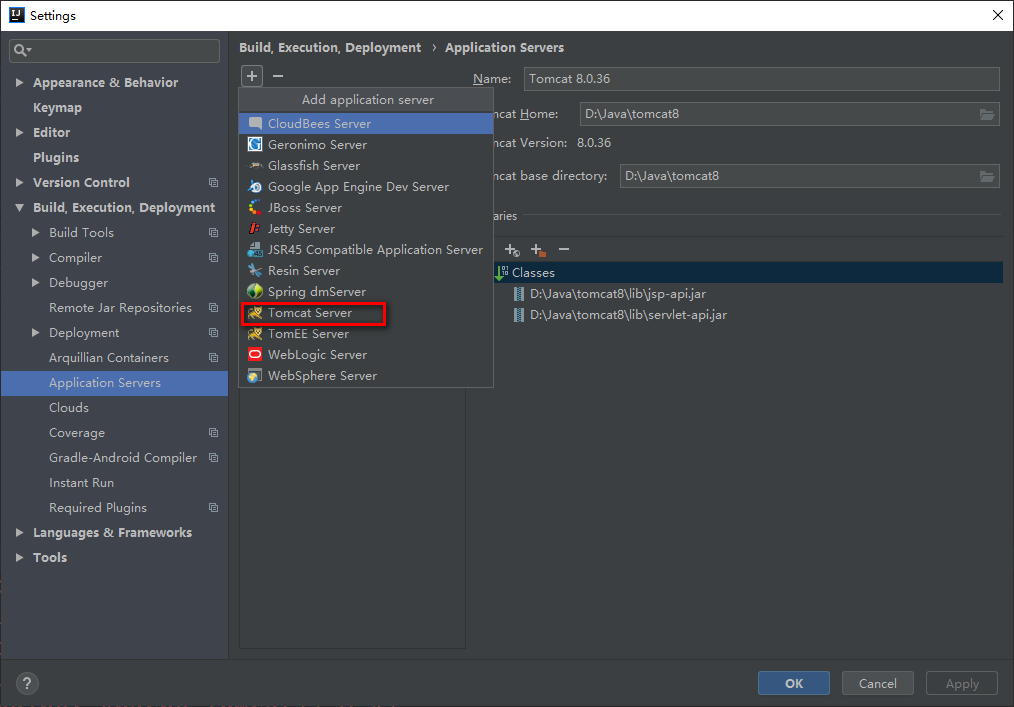1014x707 pixels.
Task: Click the Name field Tomcat 8.0.36
Action: click(x=762, y=79)
